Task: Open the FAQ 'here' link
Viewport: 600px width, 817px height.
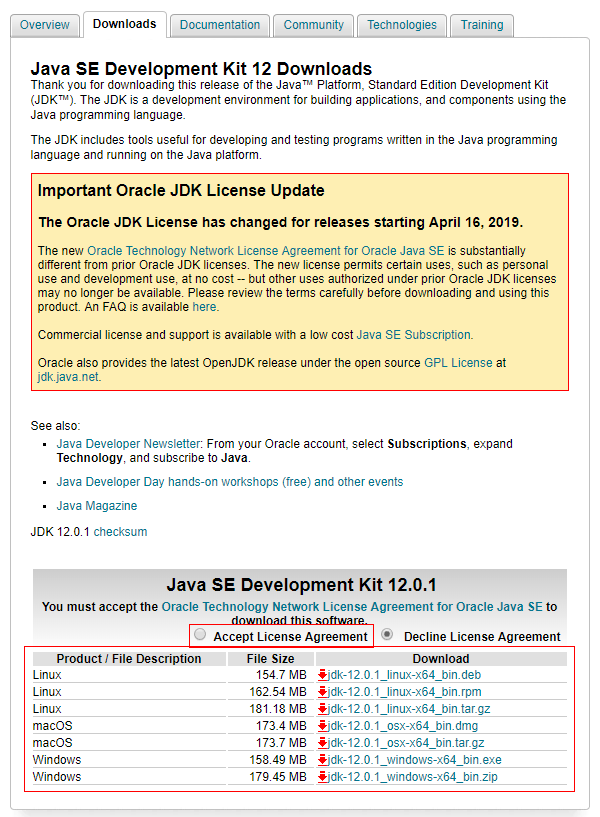Action: tap(204, 307)
